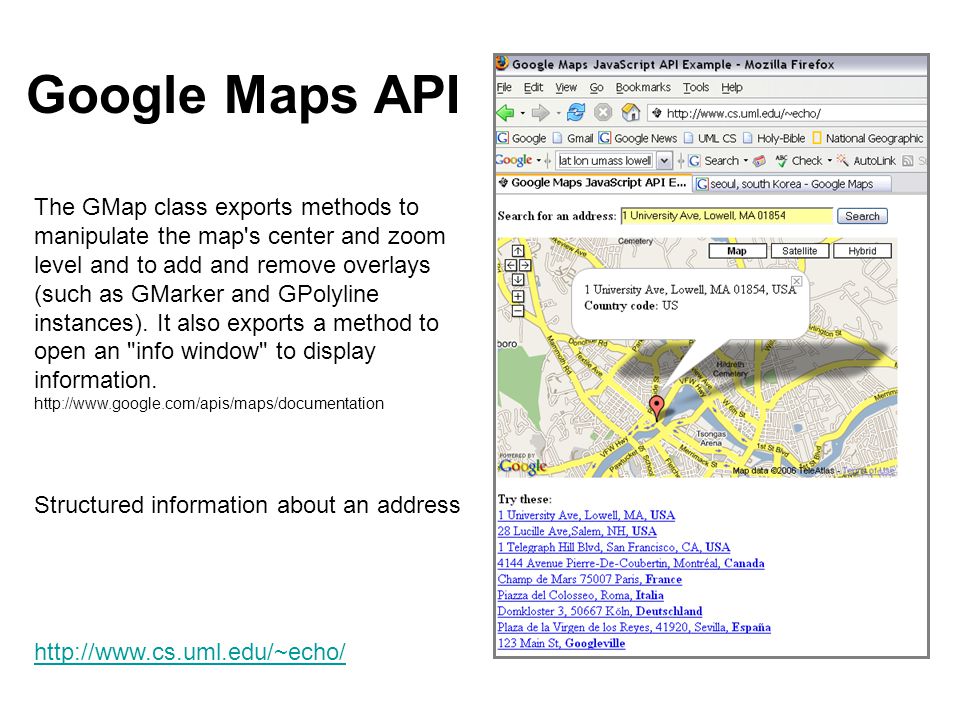Screen dimensions: 960x720
Task: Open the UML CS bookmark
Action: (710, 138)
